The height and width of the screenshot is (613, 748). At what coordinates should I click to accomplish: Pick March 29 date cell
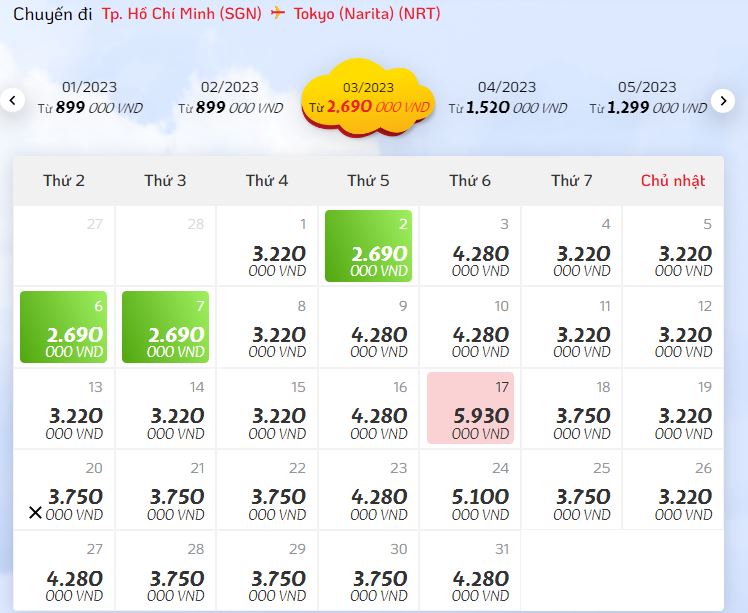pyautogui.click(x=267, y=571)
